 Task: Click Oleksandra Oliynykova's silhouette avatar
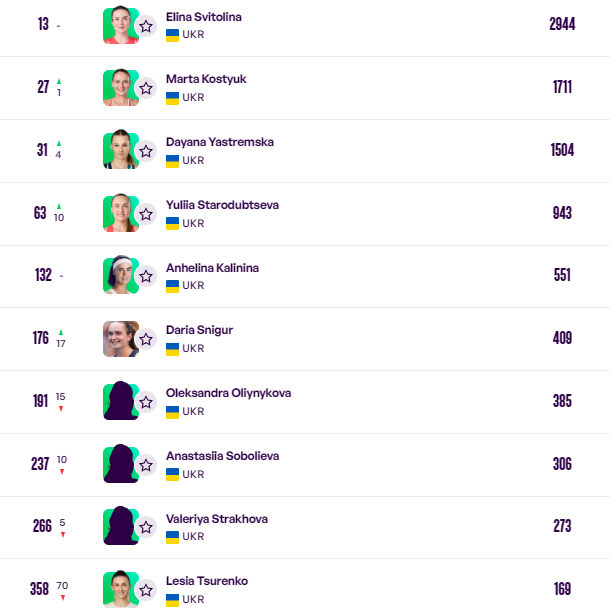point(119,402)
